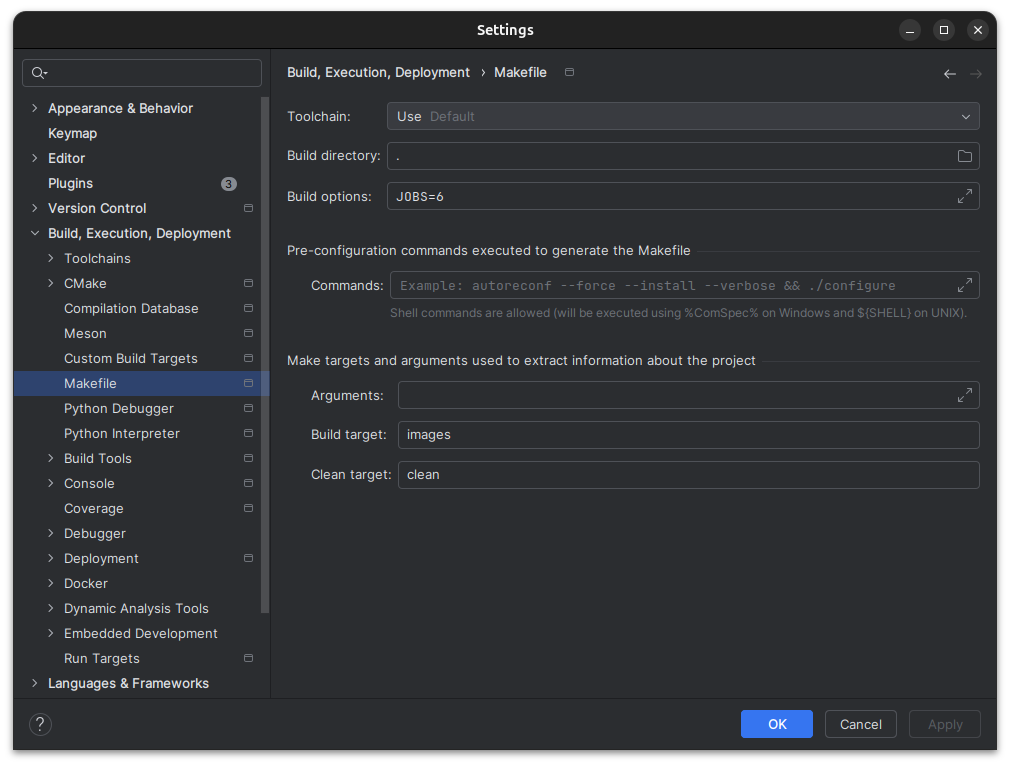1010x766 pixels.
Task: Expand Appearance & Behavior section
Action: 35,108
